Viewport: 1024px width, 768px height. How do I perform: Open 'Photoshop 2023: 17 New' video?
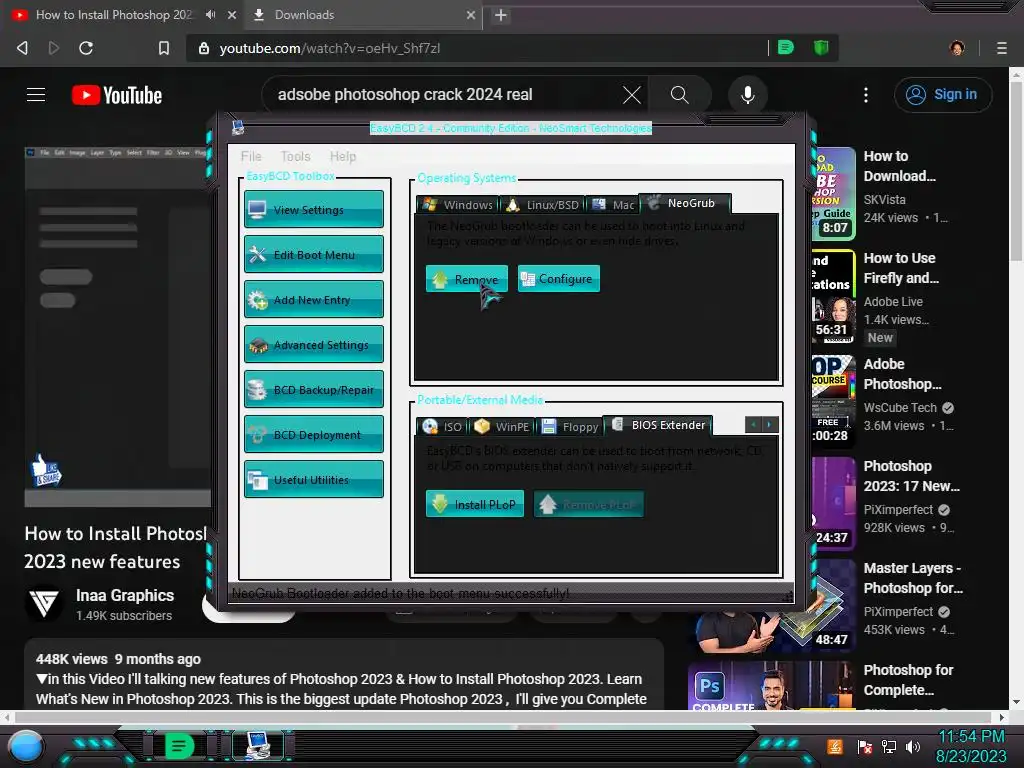[x=912, y=476]
